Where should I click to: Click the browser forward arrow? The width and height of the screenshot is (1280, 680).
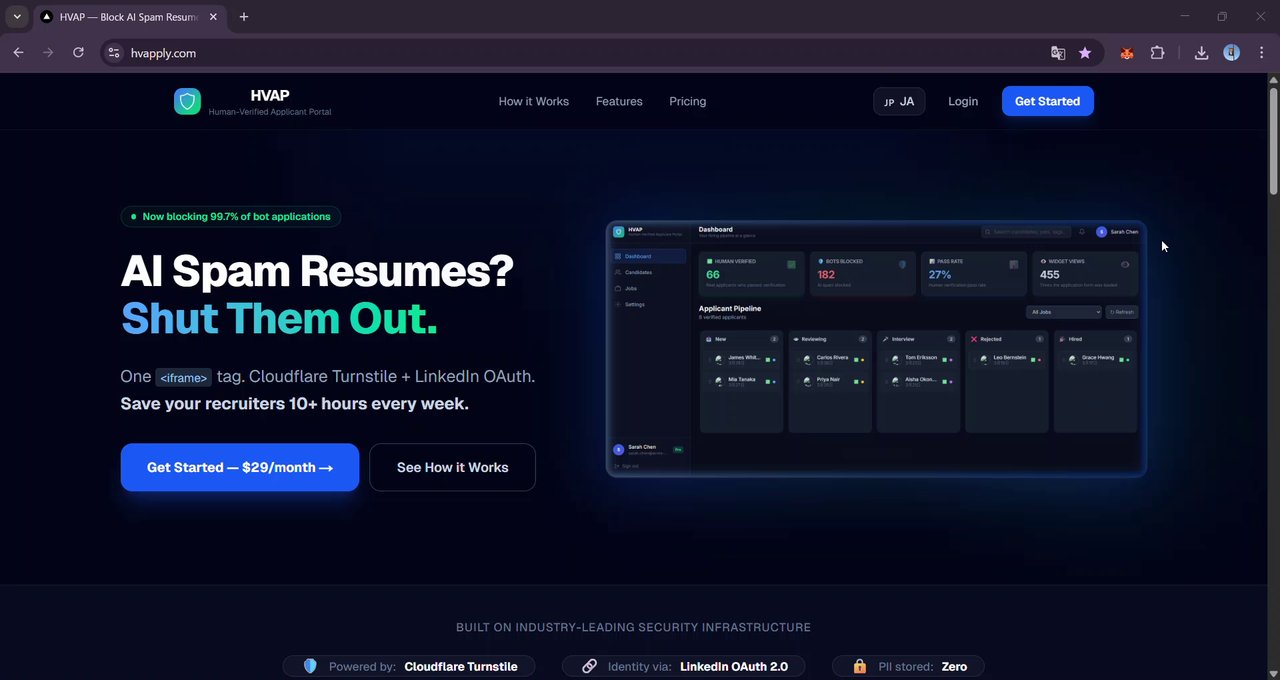(x=48, y=53)
